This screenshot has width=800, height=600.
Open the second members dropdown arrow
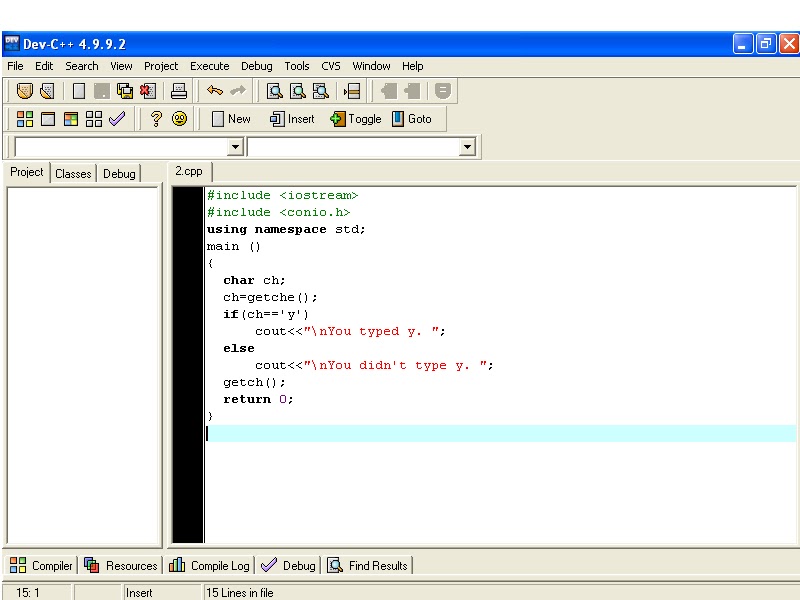click(467, 147)
